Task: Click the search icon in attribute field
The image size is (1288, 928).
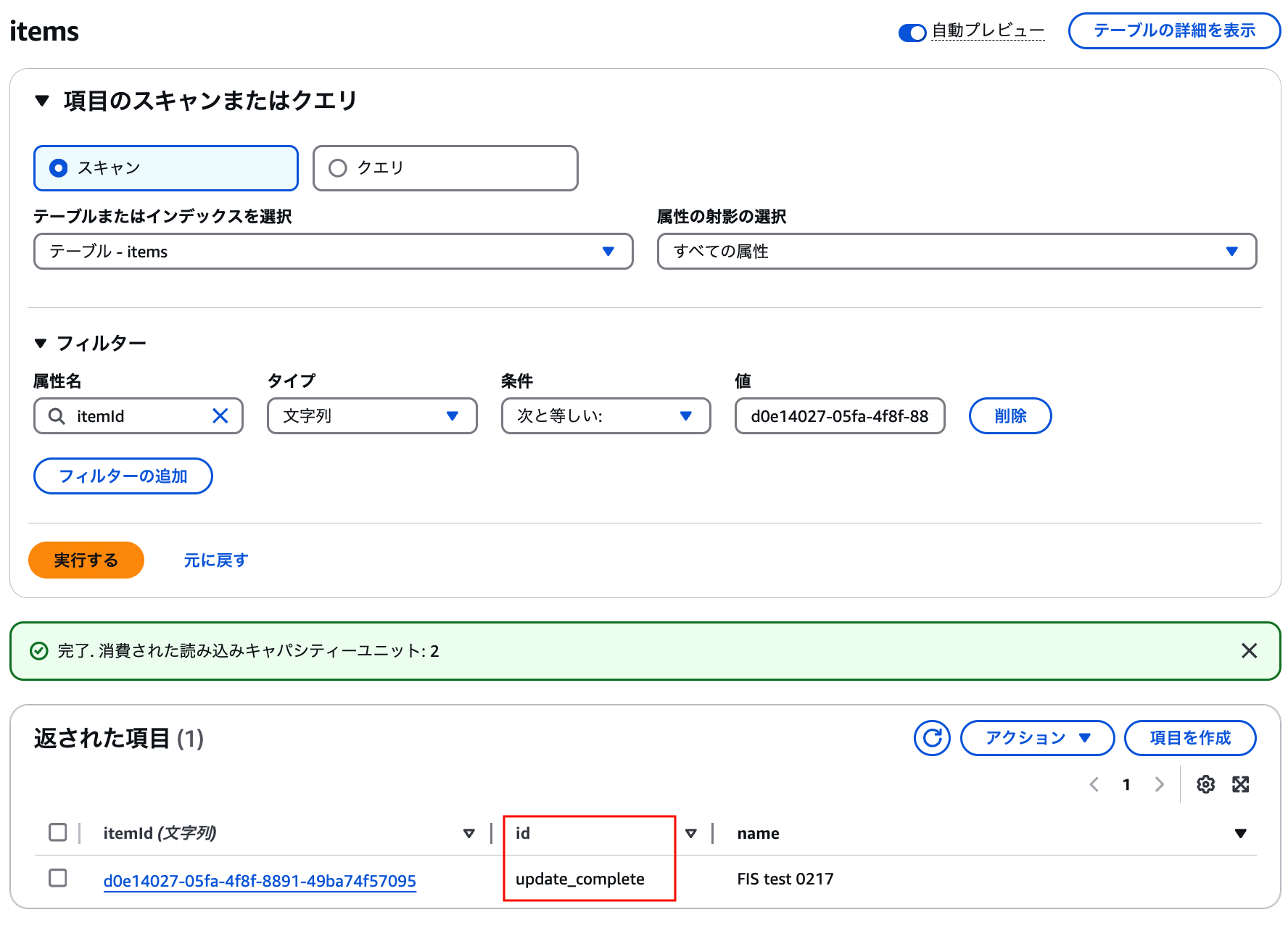Action: point(57,416)
